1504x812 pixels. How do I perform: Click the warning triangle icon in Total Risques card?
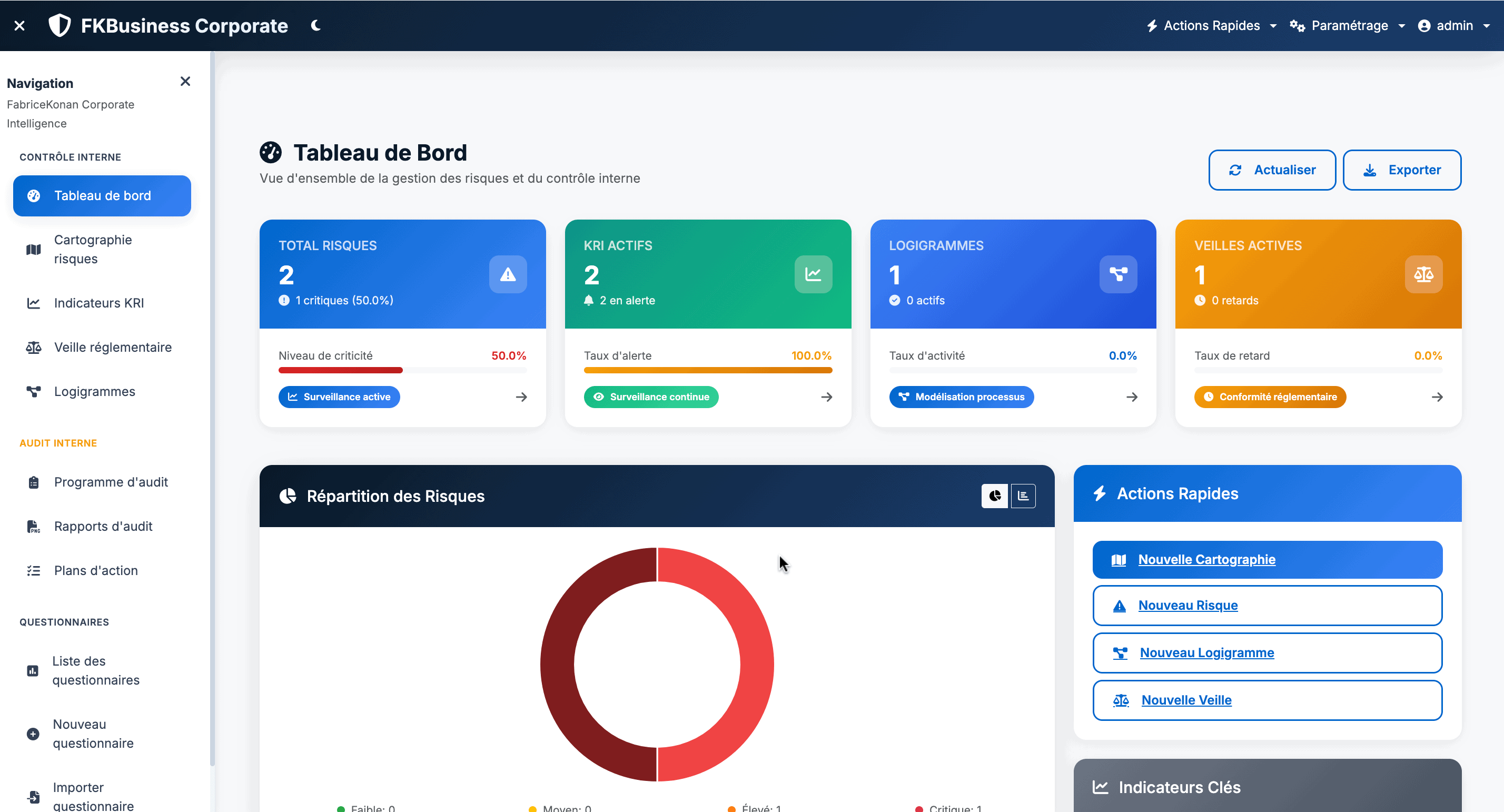click(x=507, y=274)
